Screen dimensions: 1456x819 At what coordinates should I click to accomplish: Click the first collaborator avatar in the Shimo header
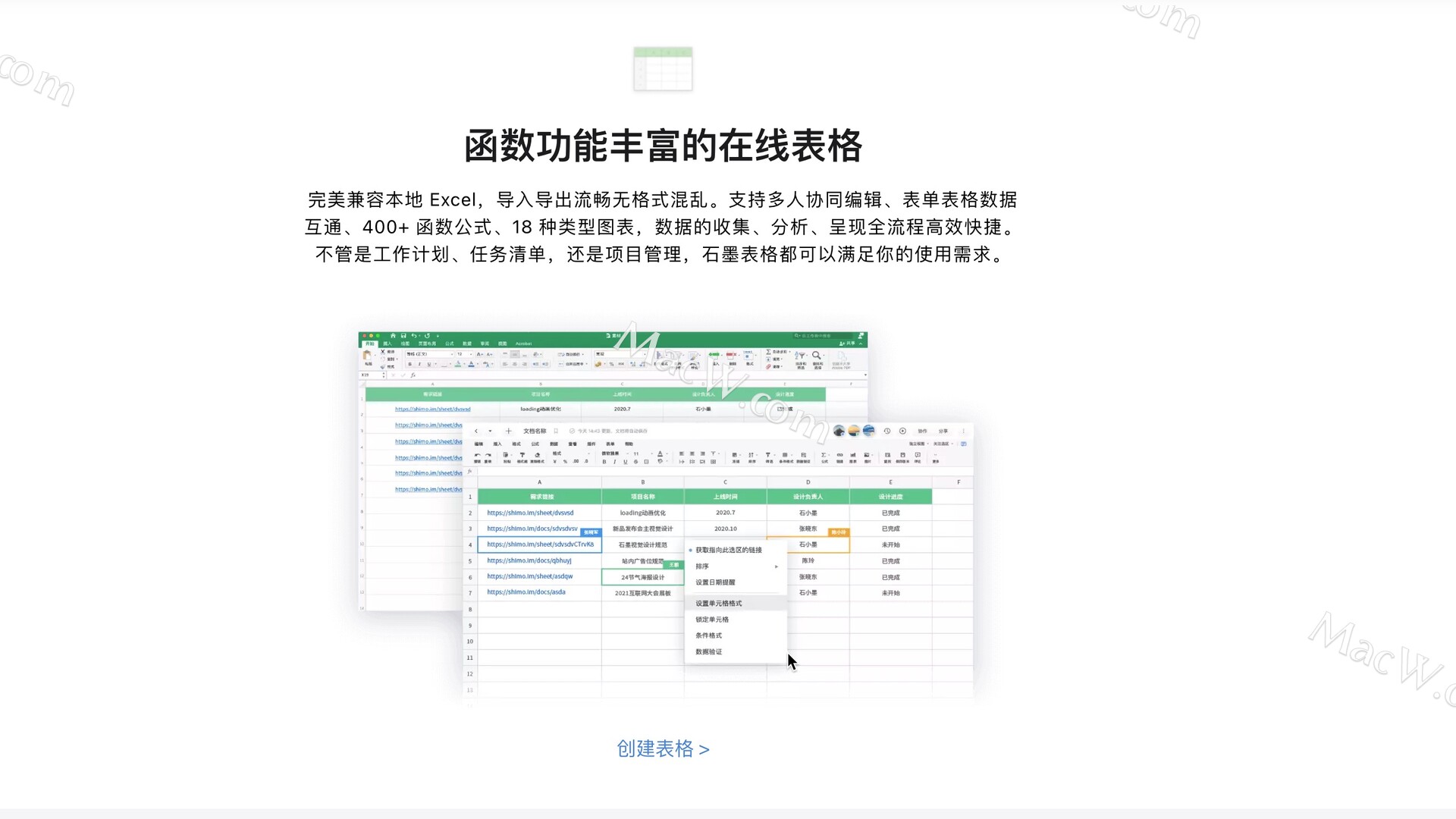pyautogui.click(x=839, y=431)
